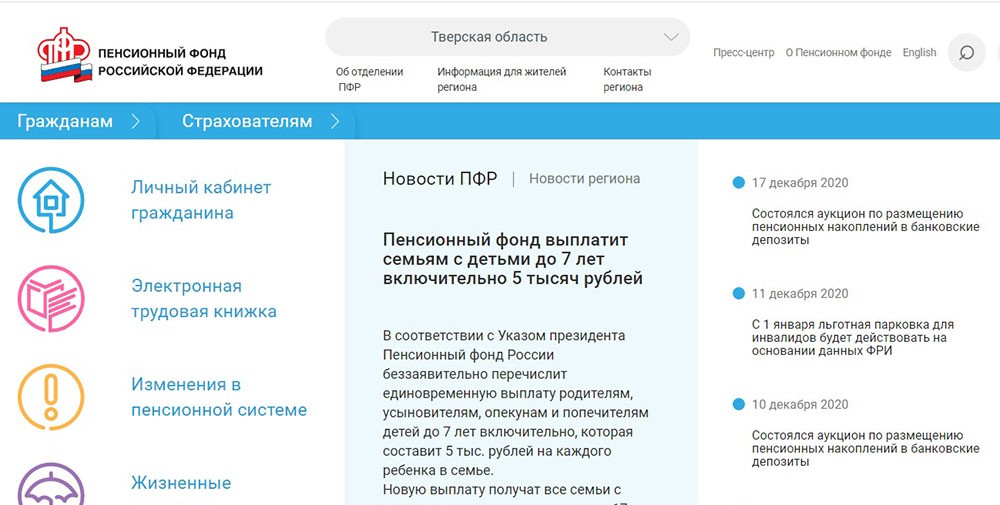Expand the Страхователям menu arrow
The image size is (1000, 505).
click(335, 121)
